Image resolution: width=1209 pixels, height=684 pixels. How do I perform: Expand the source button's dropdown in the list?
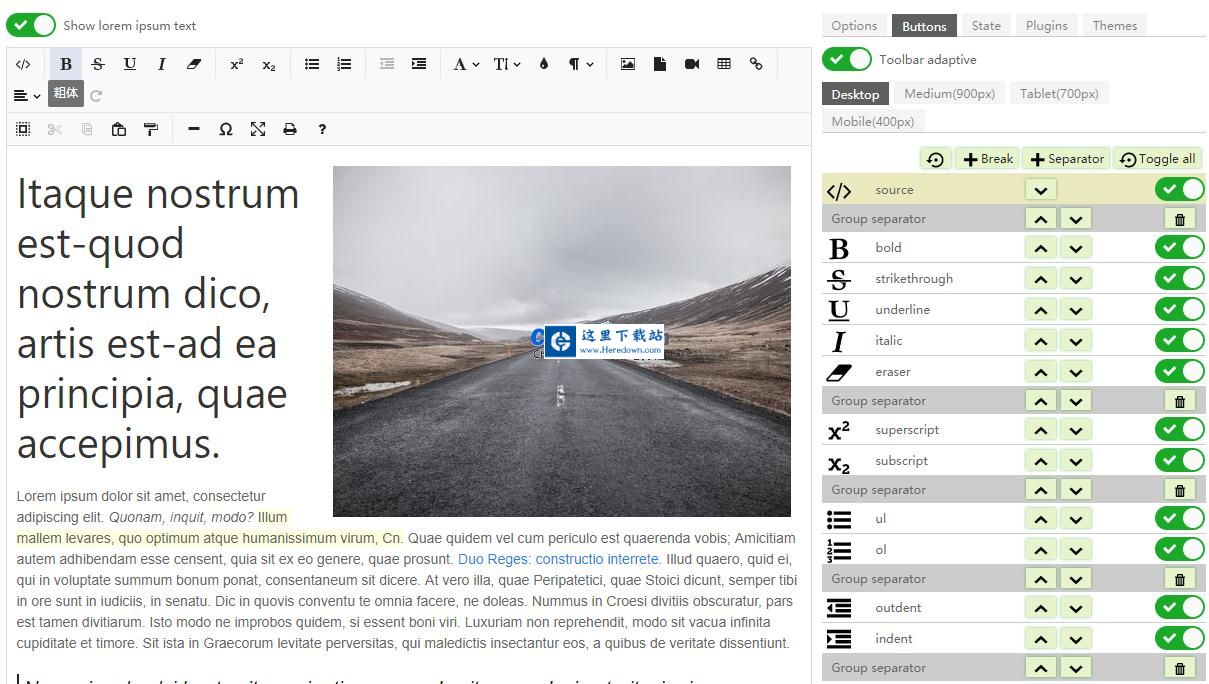pos(1040,189)
